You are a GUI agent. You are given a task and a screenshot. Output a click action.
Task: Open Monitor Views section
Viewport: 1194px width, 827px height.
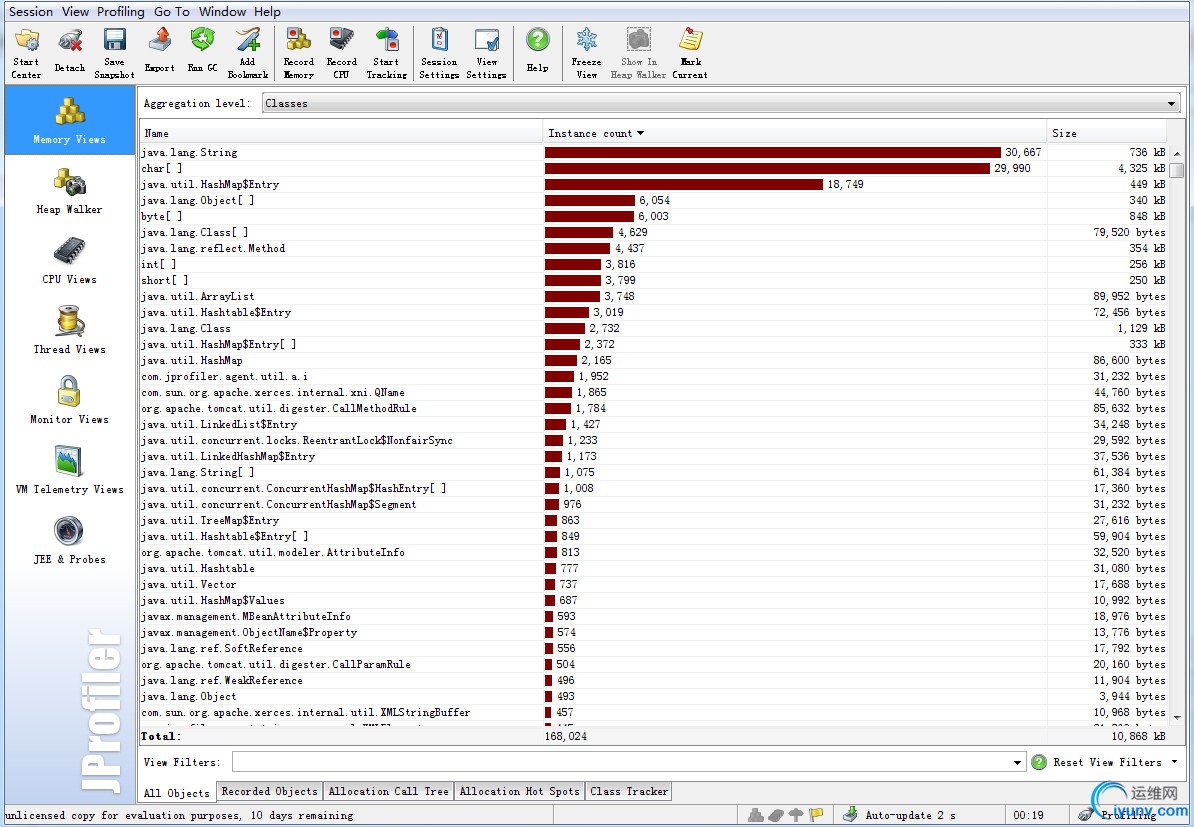pos(69,401)
